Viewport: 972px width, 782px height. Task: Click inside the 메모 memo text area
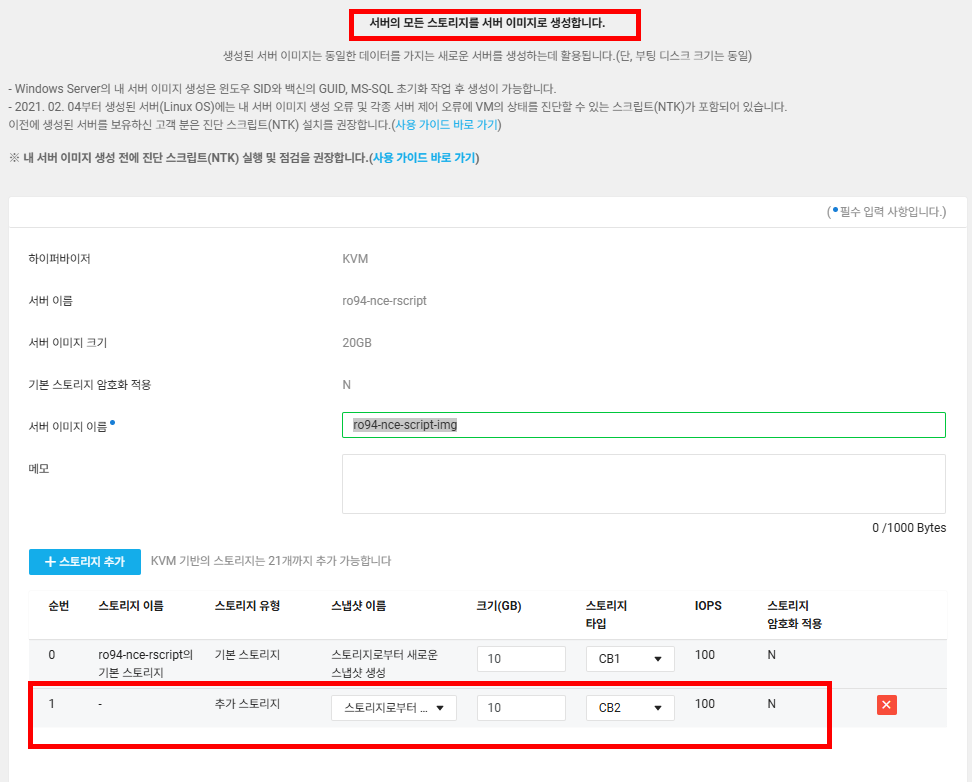(644, 483)
